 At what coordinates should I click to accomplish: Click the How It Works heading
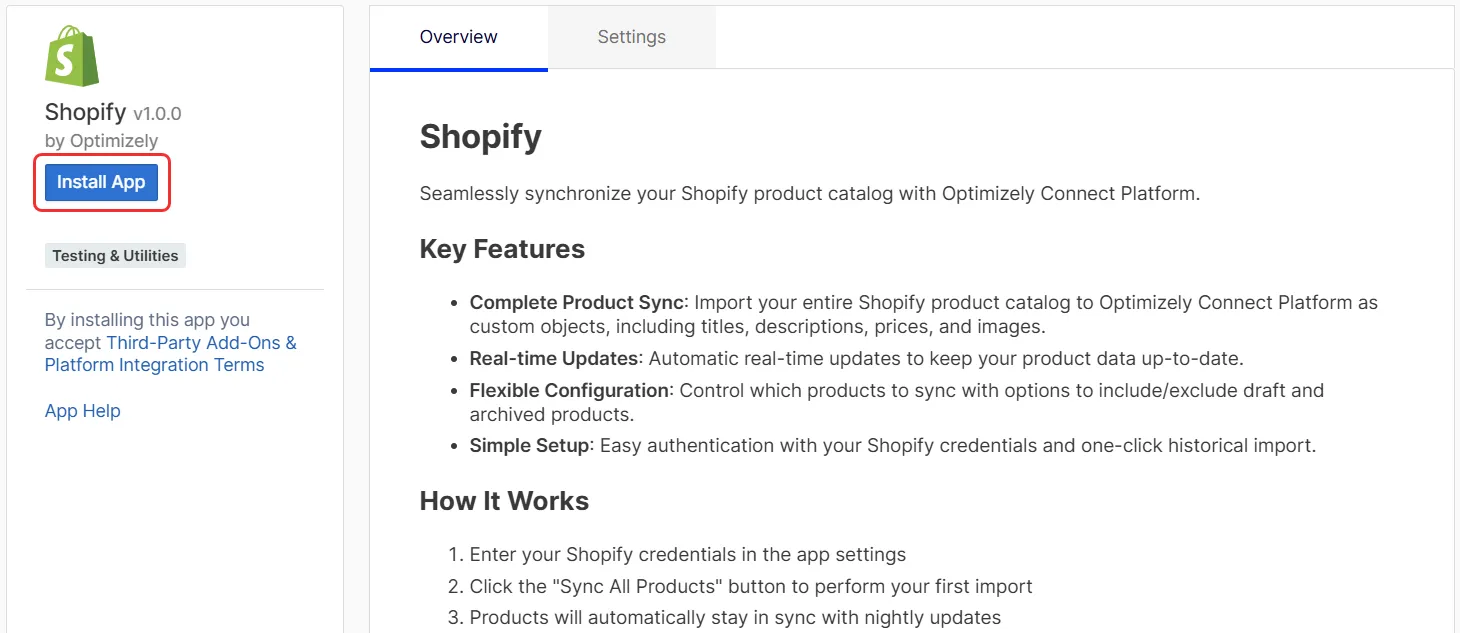click(504, 501)
